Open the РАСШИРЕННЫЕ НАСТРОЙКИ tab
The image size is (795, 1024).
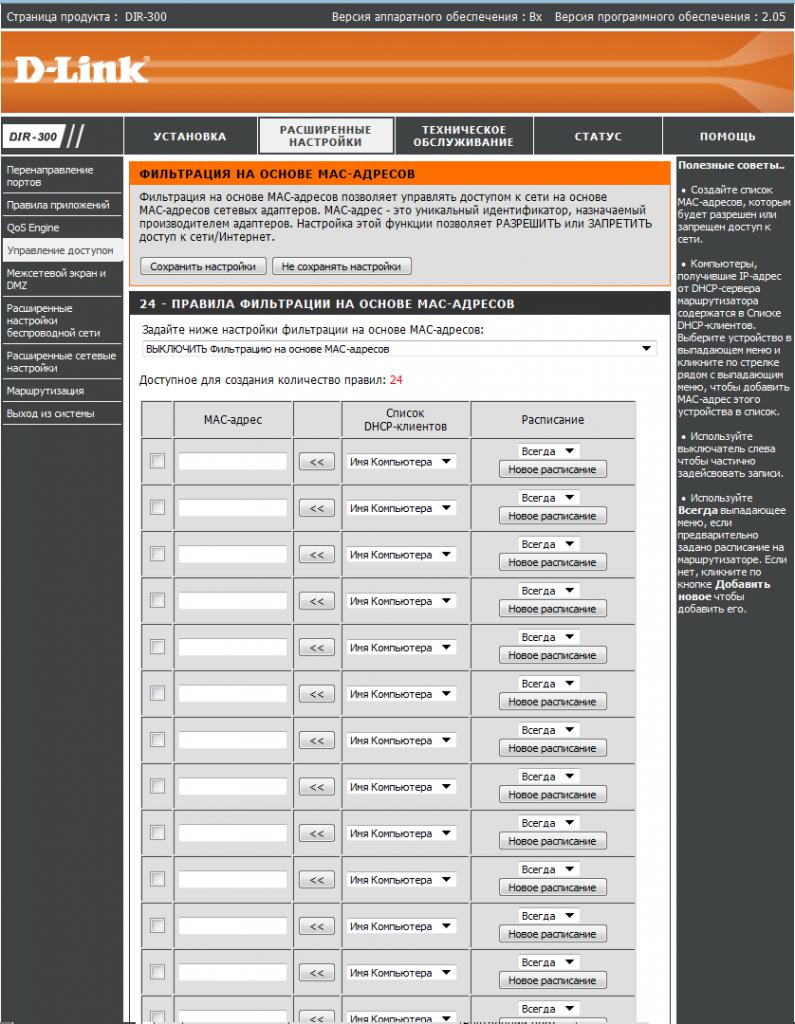coord(326,136)
